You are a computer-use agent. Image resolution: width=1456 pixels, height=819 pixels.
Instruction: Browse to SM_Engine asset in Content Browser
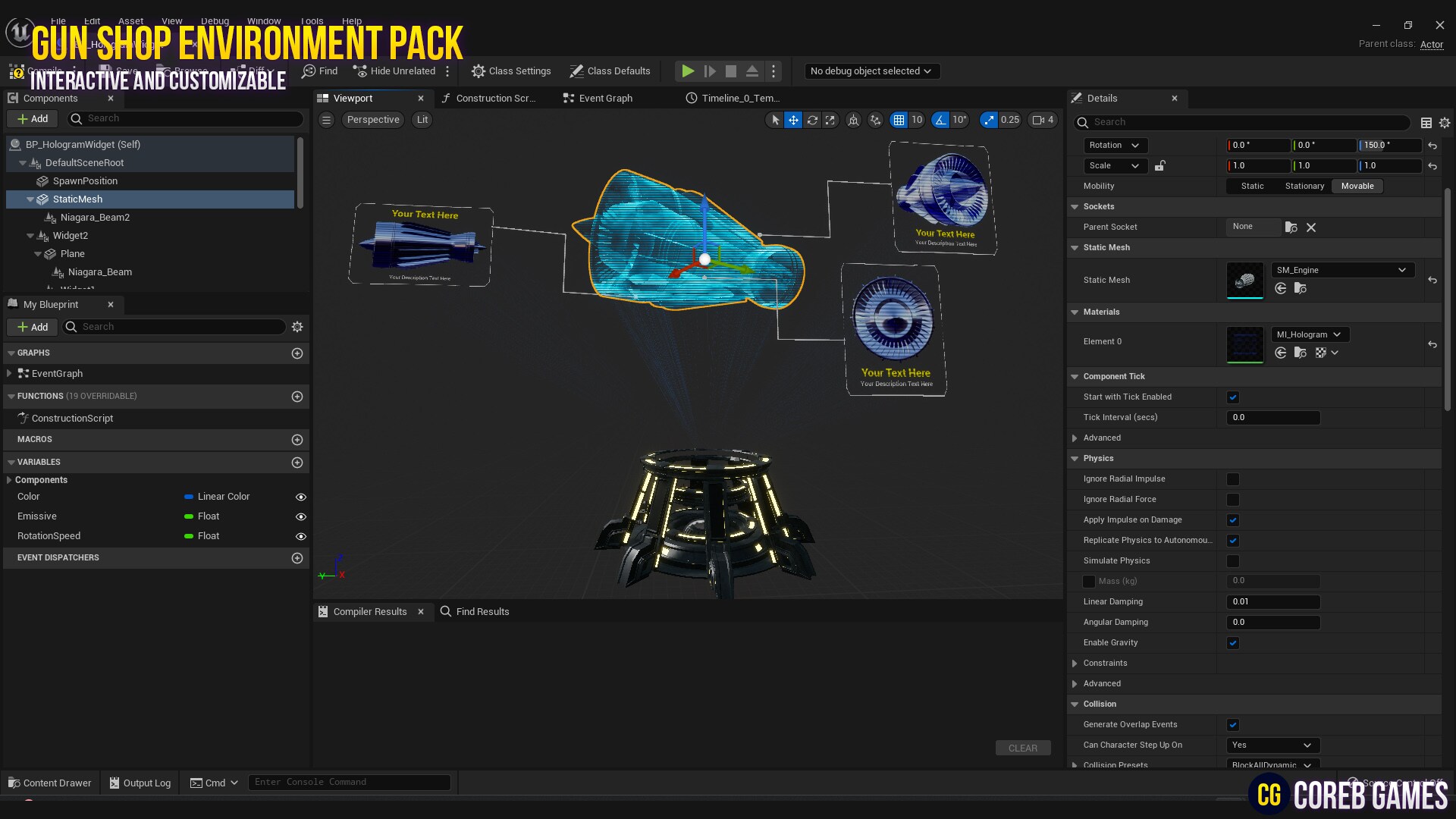click(x=1300, y=288)
